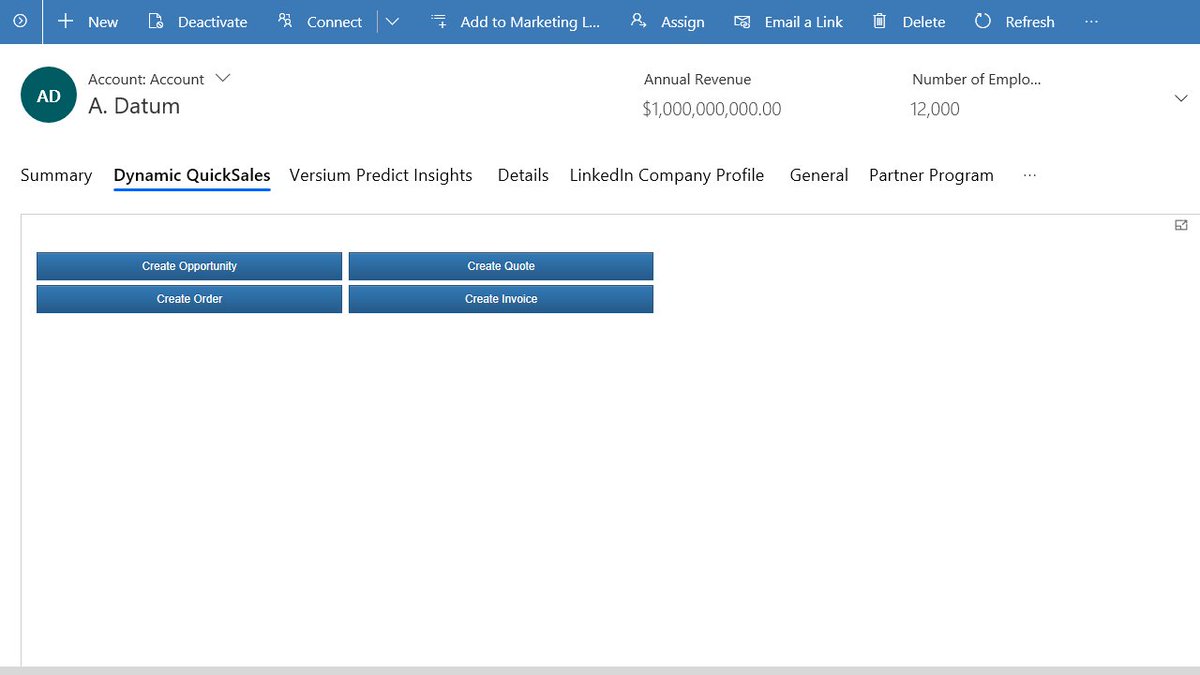The width and height of the screenshot is (1200, 675).
Task: Click the Delete command label
Action: pos(924,22)
